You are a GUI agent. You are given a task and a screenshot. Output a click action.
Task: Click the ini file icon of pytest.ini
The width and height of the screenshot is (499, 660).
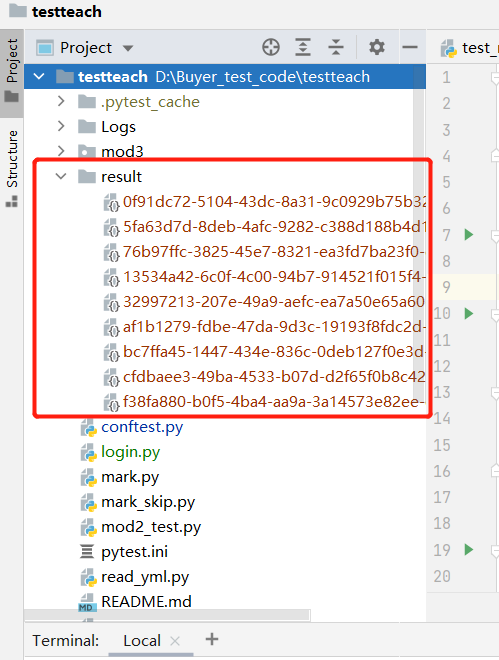pyautogui.click(x=87, y=551)
